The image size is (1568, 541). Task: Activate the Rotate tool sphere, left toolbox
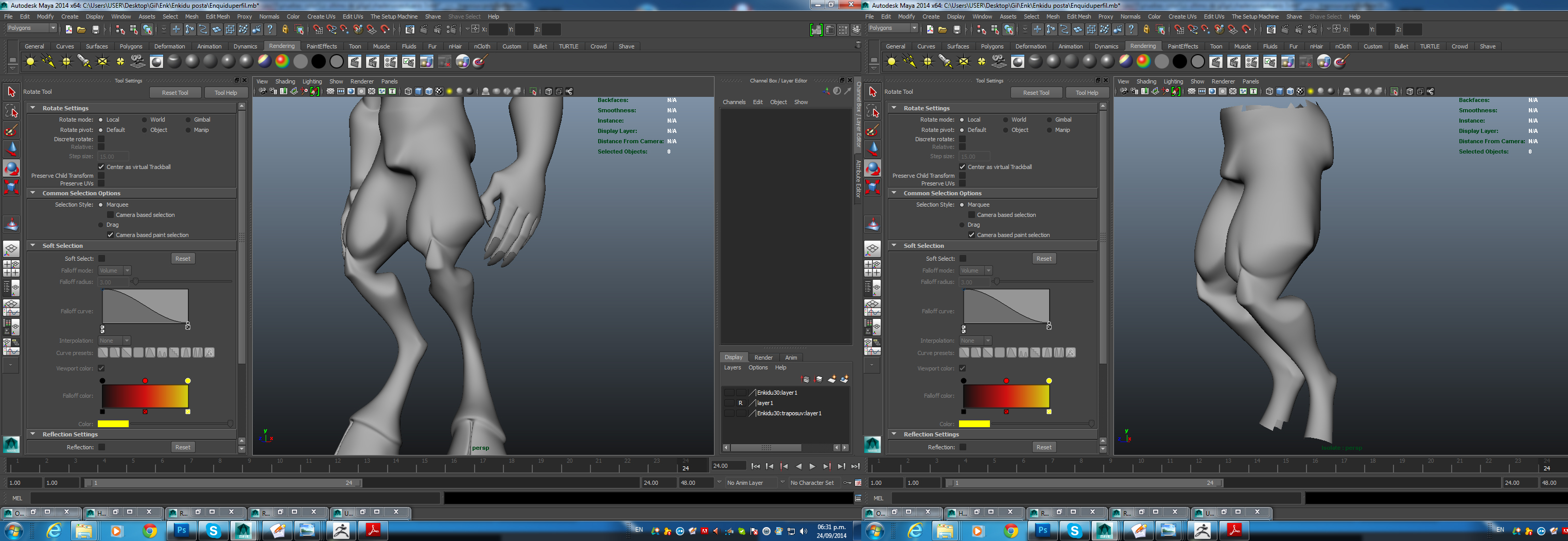(x=11, y=168)
